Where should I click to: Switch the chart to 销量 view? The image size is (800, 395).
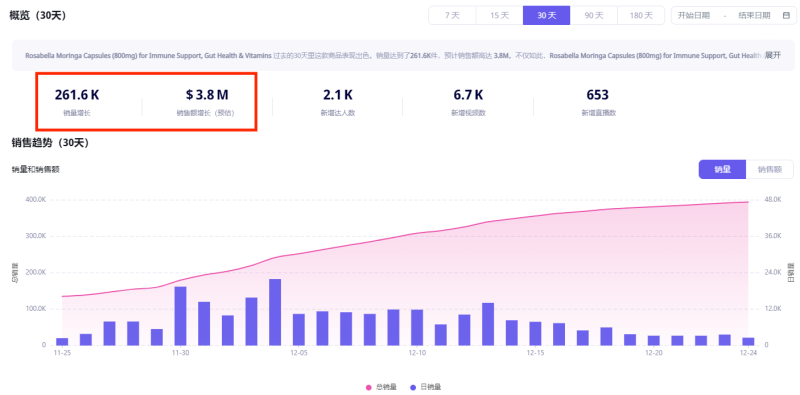722,169
